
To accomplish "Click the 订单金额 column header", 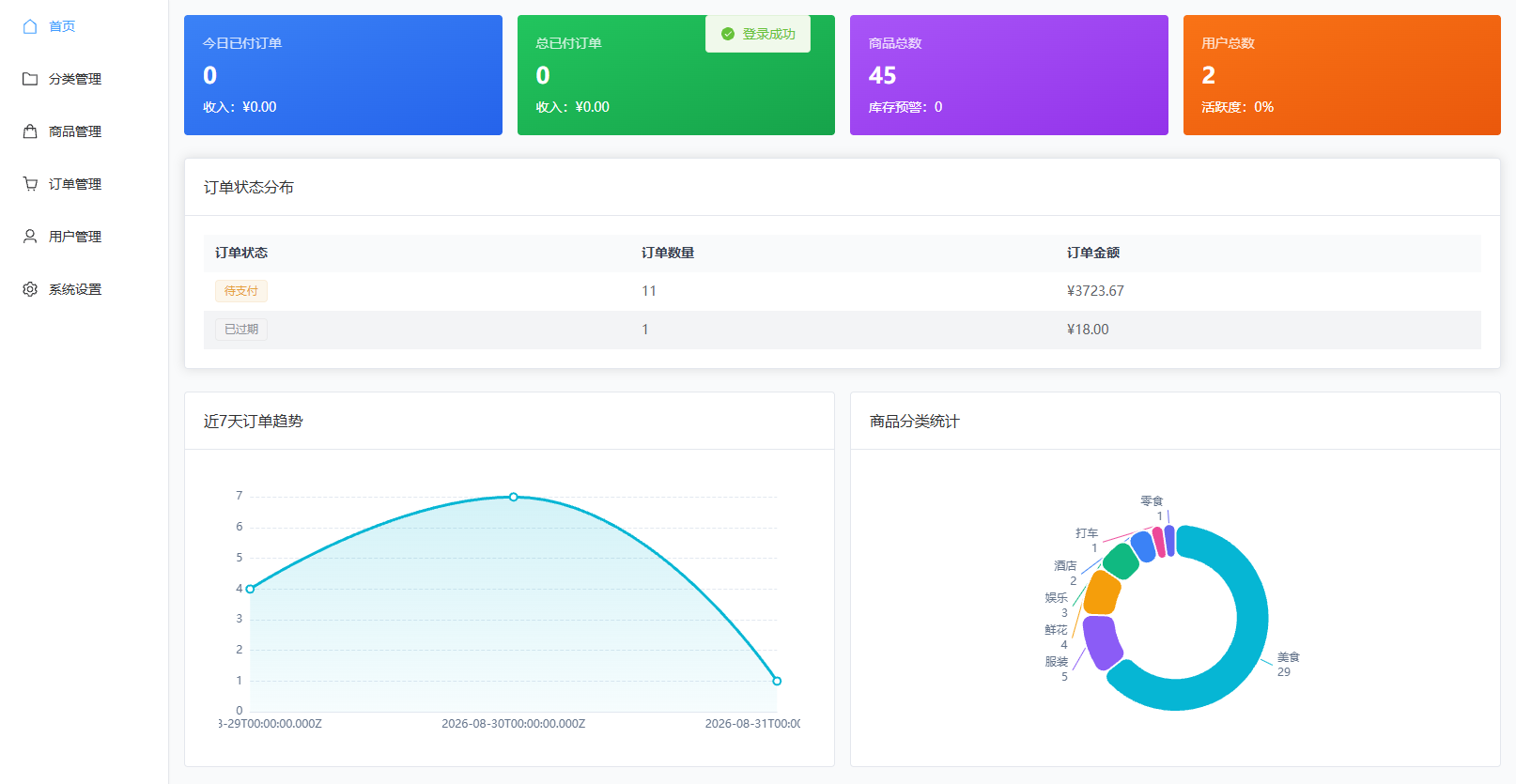I will [x=1093, y=253].
